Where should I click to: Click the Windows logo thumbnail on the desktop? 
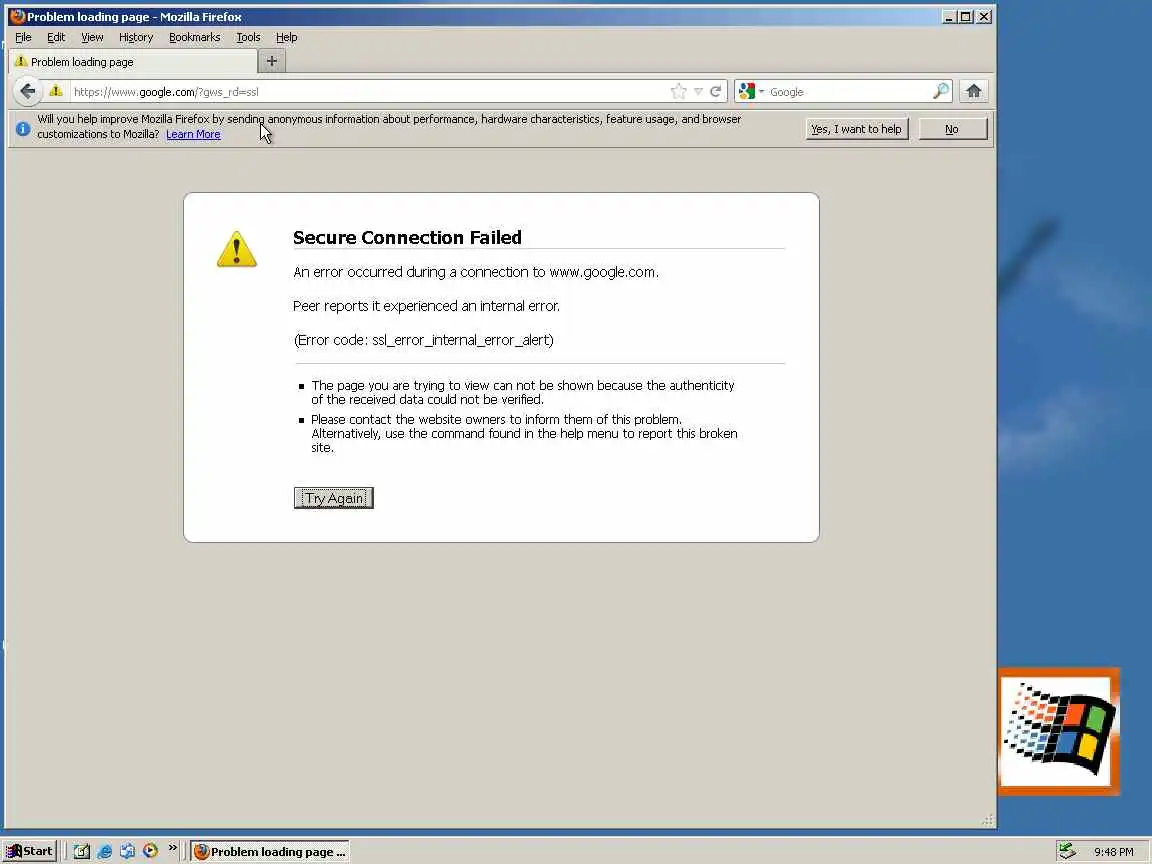coord(1059,731)
